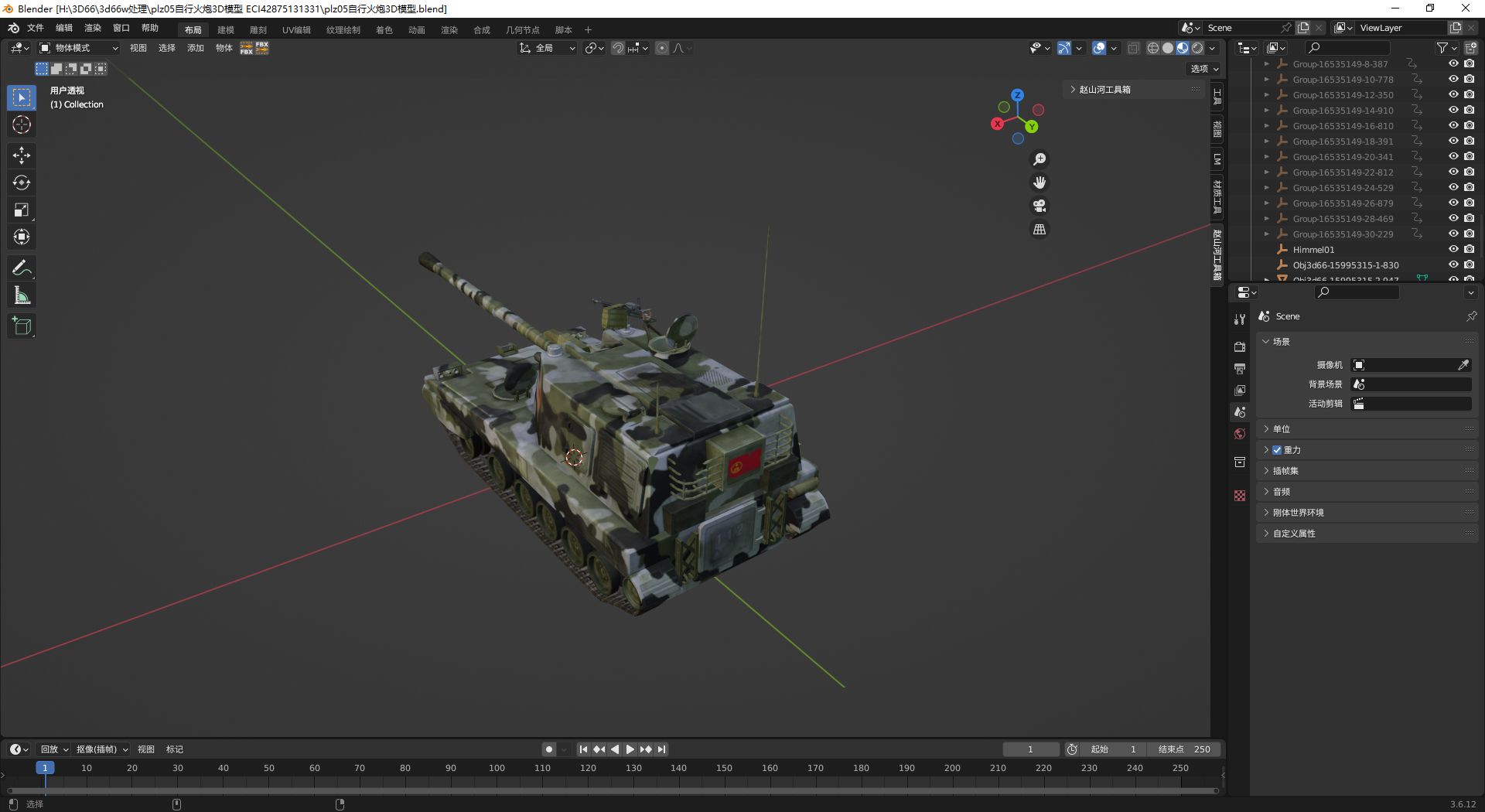Click the viewport pan hand icon
1485x812 pixels.
pyautogui.click(x=1039, y=183)
